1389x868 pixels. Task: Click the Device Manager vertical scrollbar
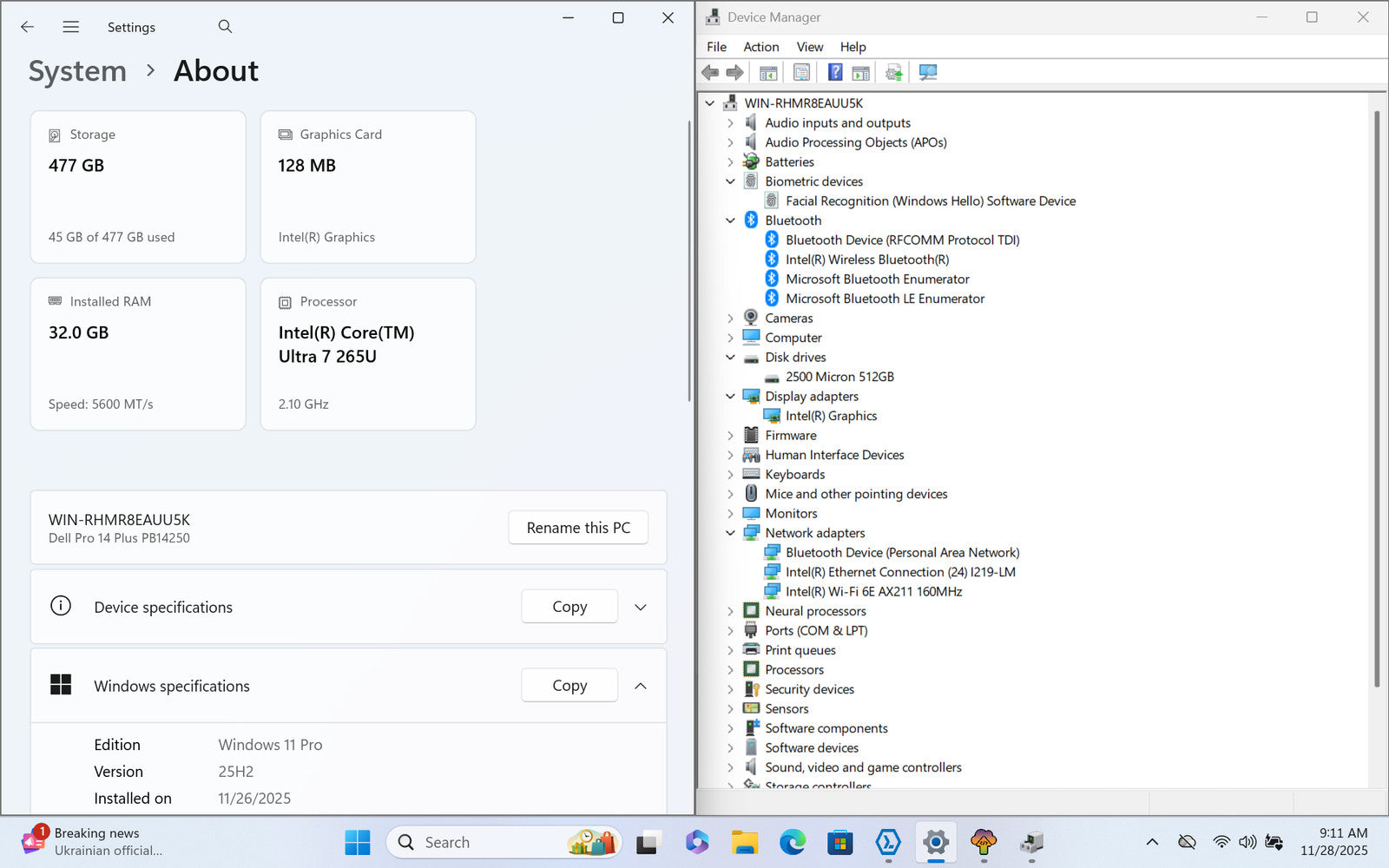1376,399
